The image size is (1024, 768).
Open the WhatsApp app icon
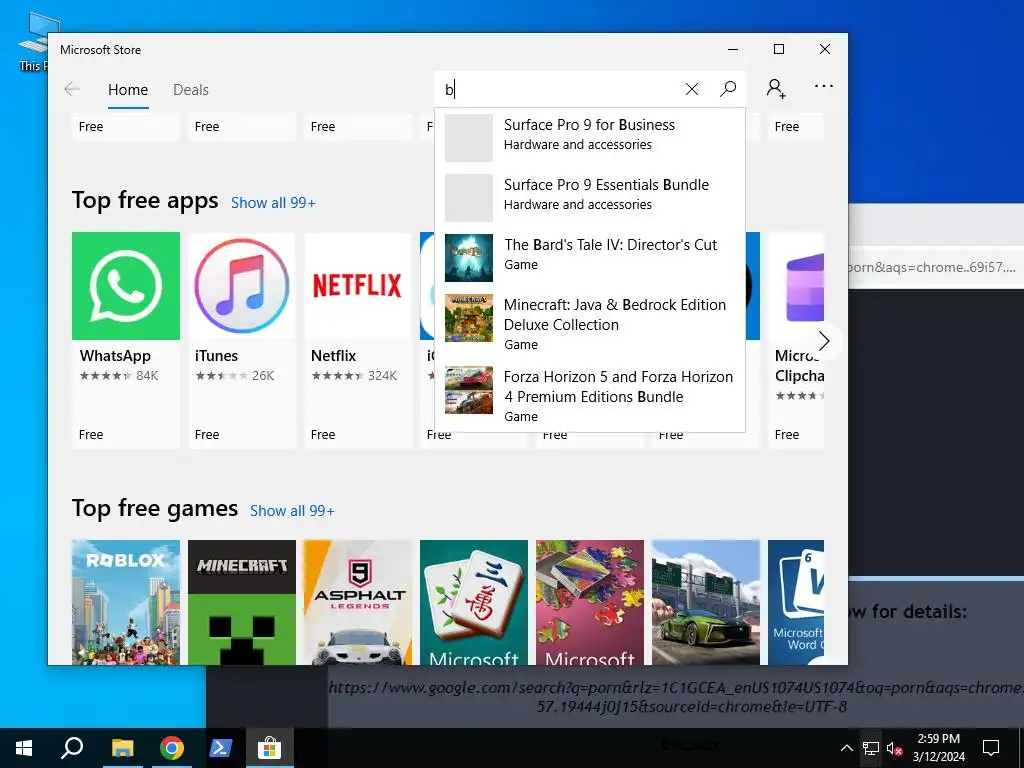coord(126,286)
